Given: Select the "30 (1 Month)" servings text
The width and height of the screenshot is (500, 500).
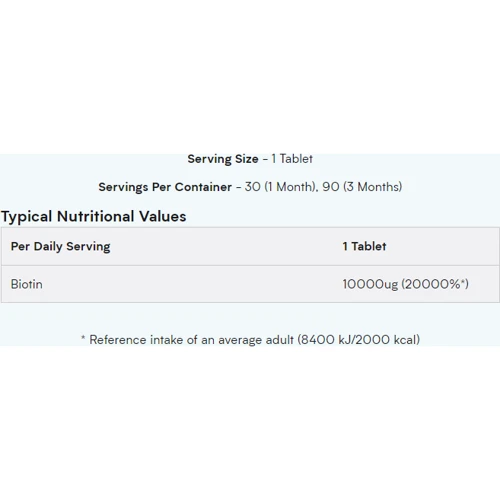Looking at the screenshot, I should pos(280,187).
